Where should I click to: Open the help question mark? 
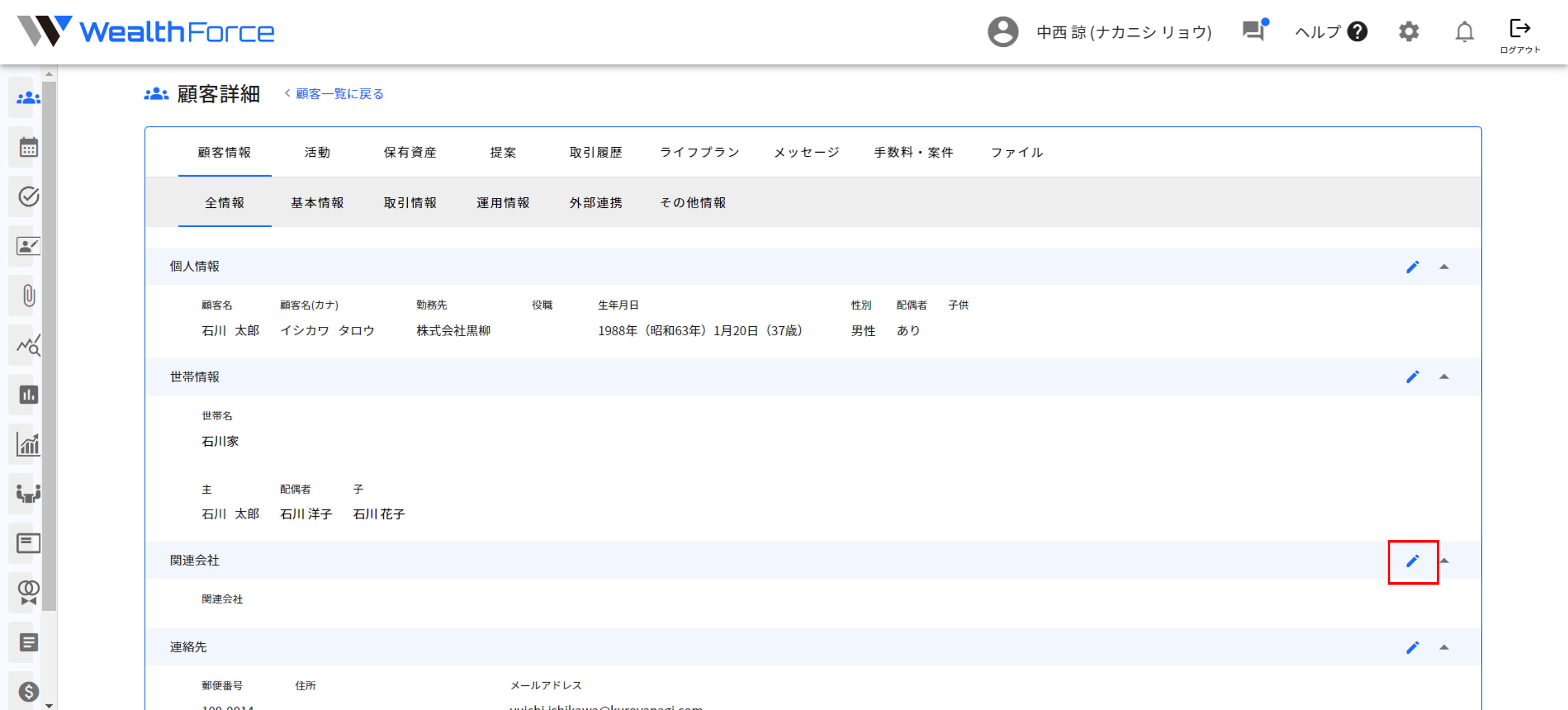coord(1357,32)
